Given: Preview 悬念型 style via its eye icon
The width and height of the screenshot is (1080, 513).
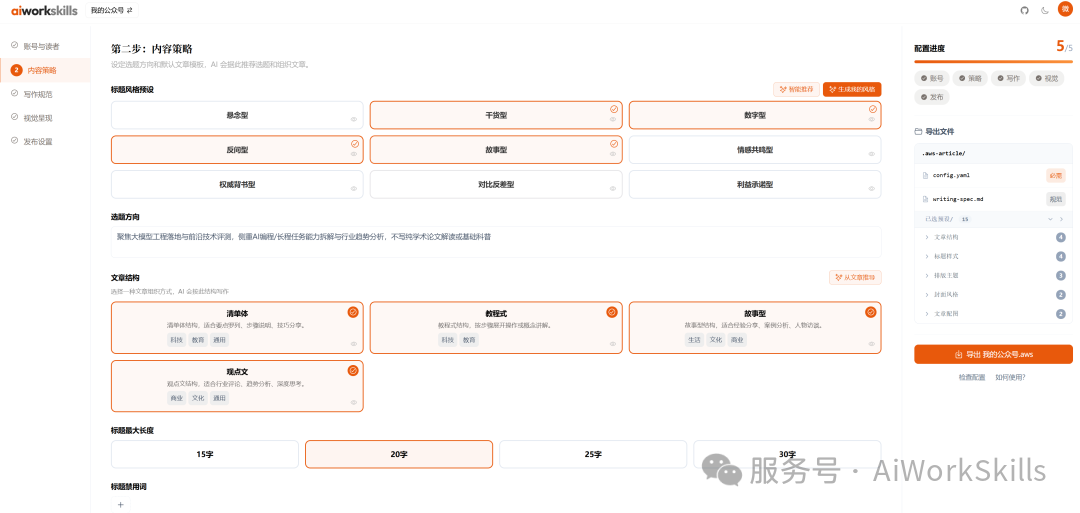Looking at the screenshot, I should coord(354,119).
